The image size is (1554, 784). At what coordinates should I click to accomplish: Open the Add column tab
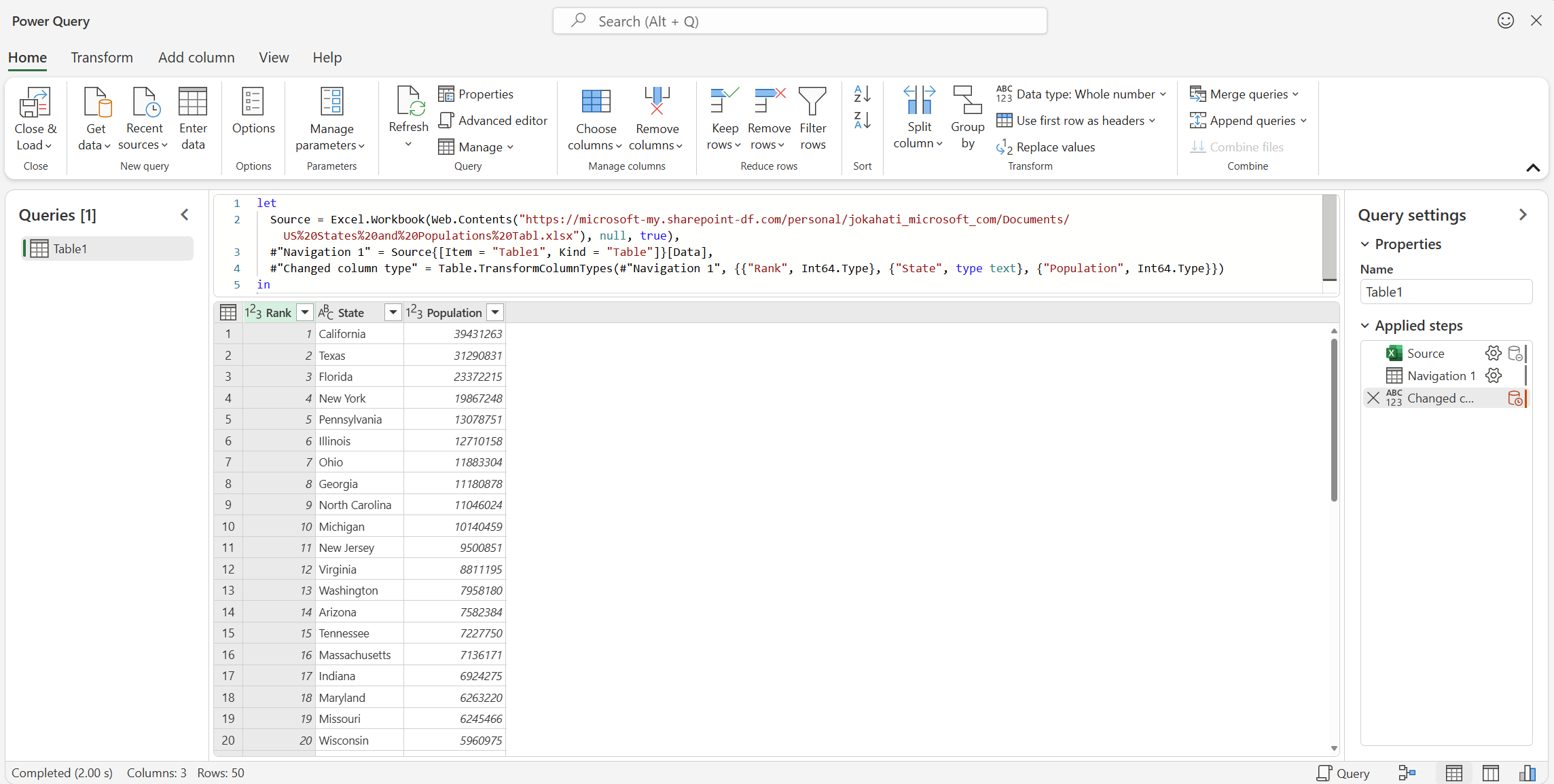click(196, 58)
